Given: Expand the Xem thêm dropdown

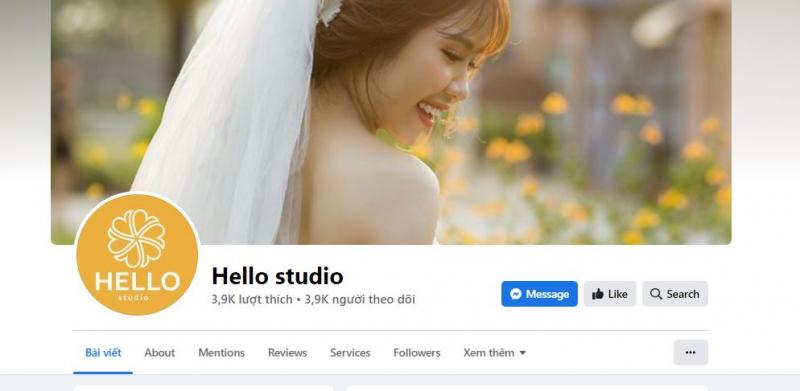Looking at the screenshot, I should pos(494,353).
